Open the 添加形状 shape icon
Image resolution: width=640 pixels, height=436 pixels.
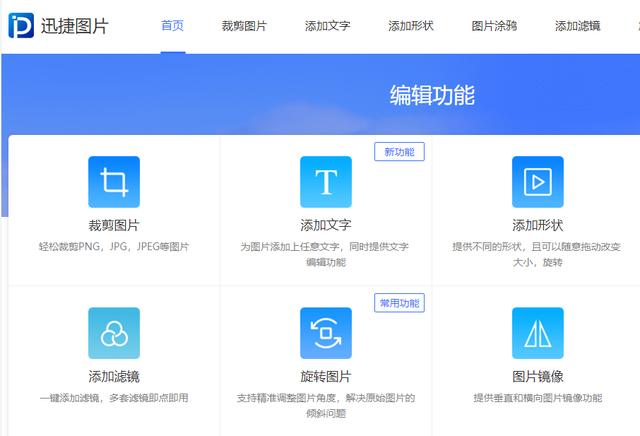pyautogui.click(x=538, y=182)
